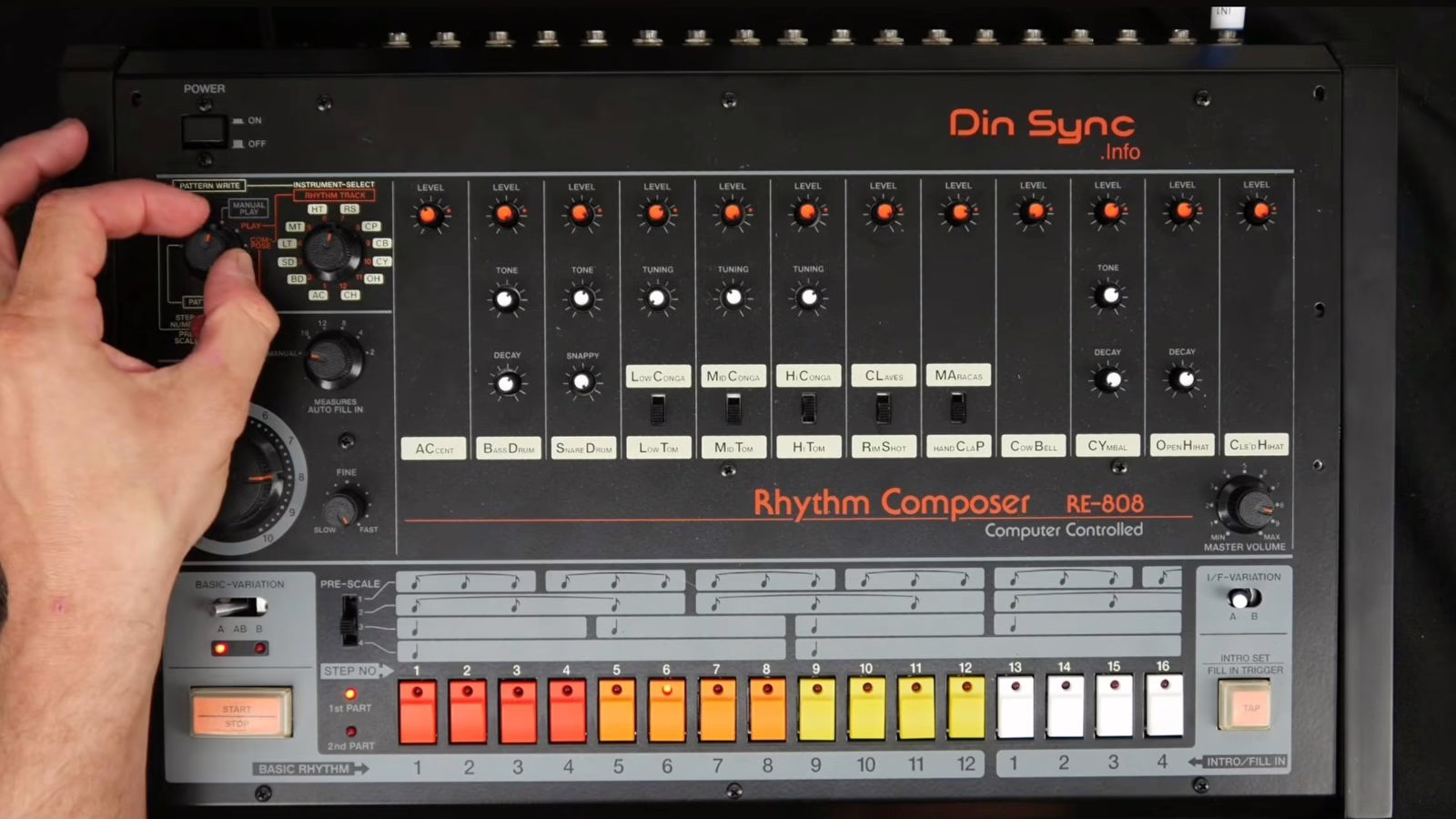1456x819 pixels.
Task: Adjust the MASTER VOLUME knob
Action: pyautogui.click(x=1247, y=505)
